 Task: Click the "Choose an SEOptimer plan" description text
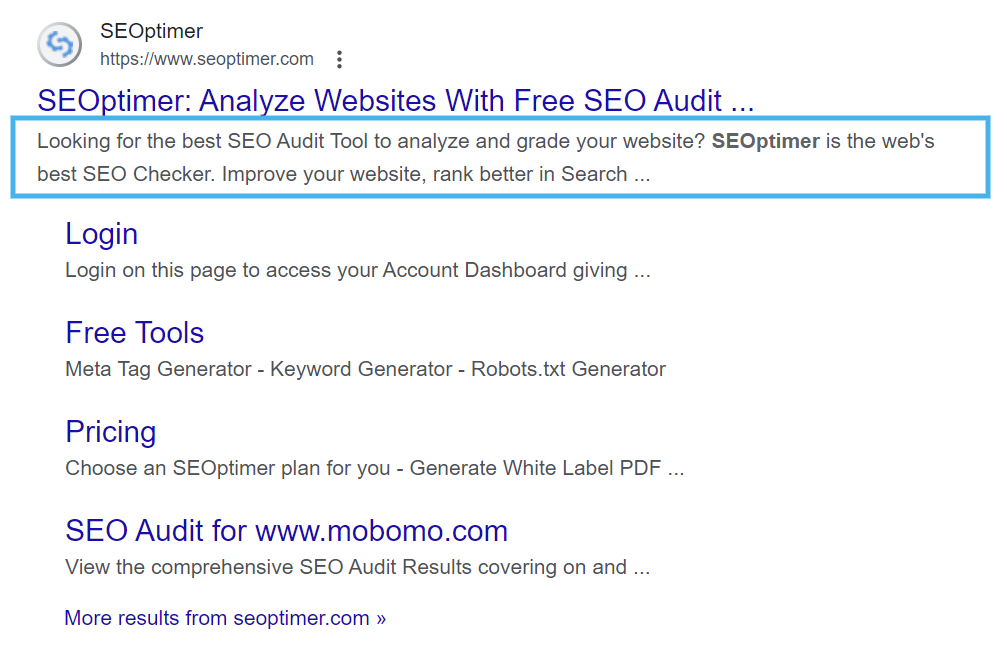(227, 468)
